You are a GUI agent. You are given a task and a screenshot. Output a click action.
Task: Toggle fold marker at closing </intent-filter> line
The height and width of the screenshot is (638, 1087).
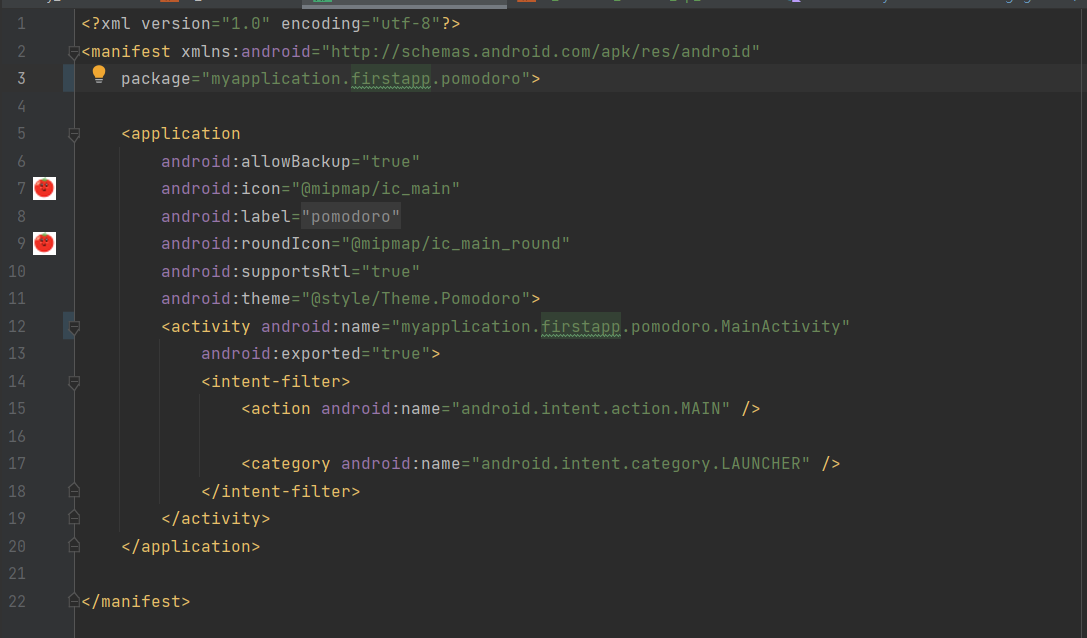pyautogui.click(x=74, y=491)
